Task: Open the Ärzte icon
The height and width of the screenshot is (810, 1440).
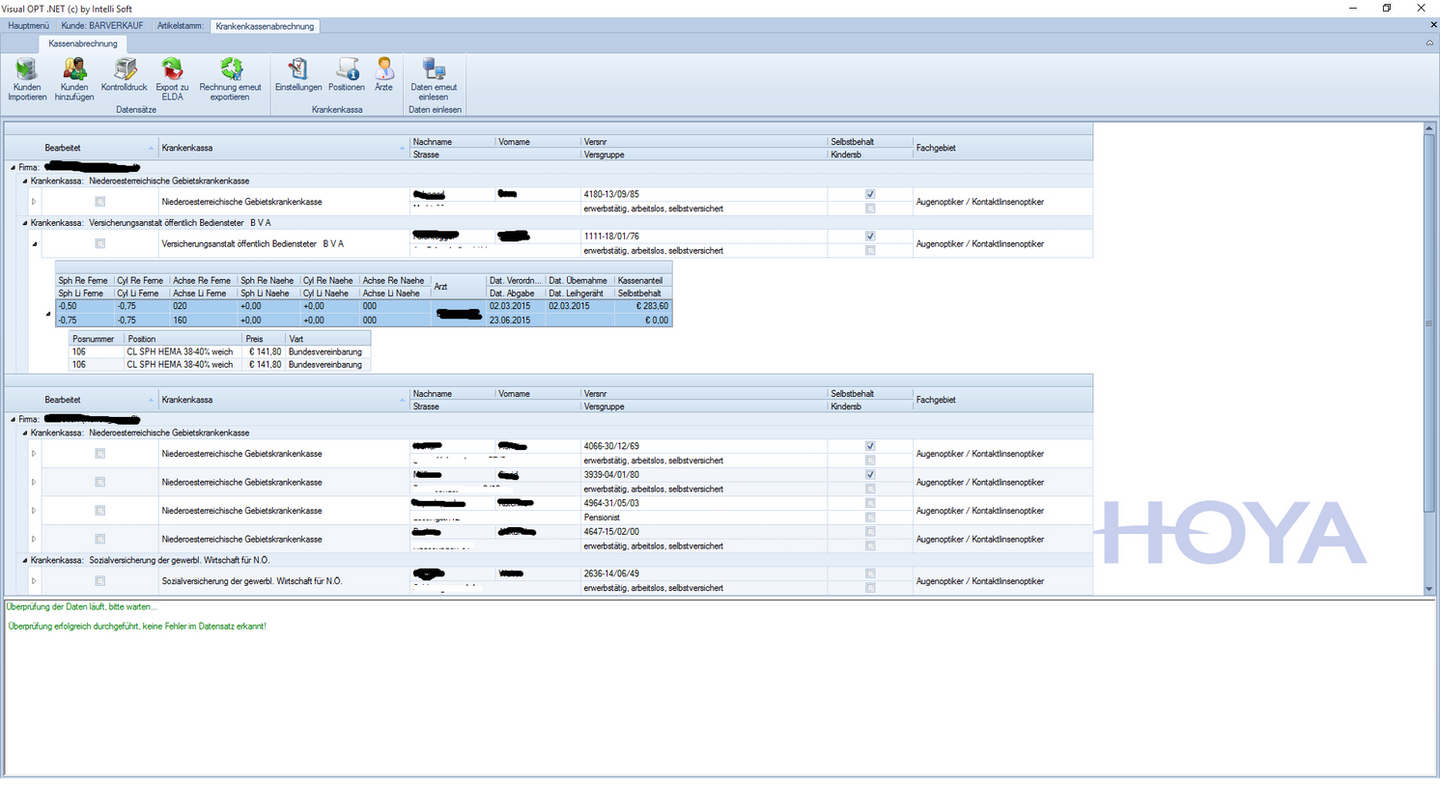Action: (384, 75)
